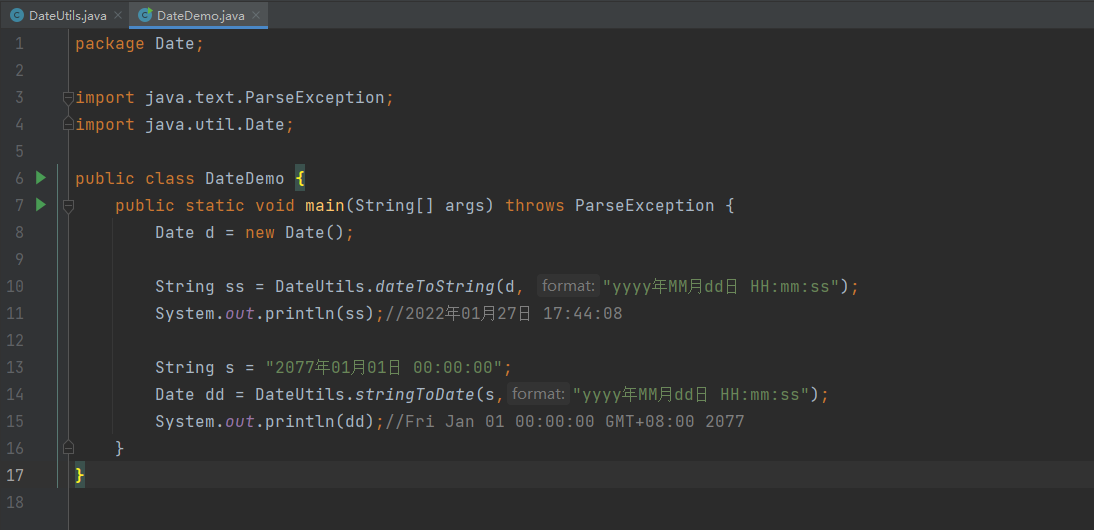Click line number 12 in the gutter

tap(19, 340)
